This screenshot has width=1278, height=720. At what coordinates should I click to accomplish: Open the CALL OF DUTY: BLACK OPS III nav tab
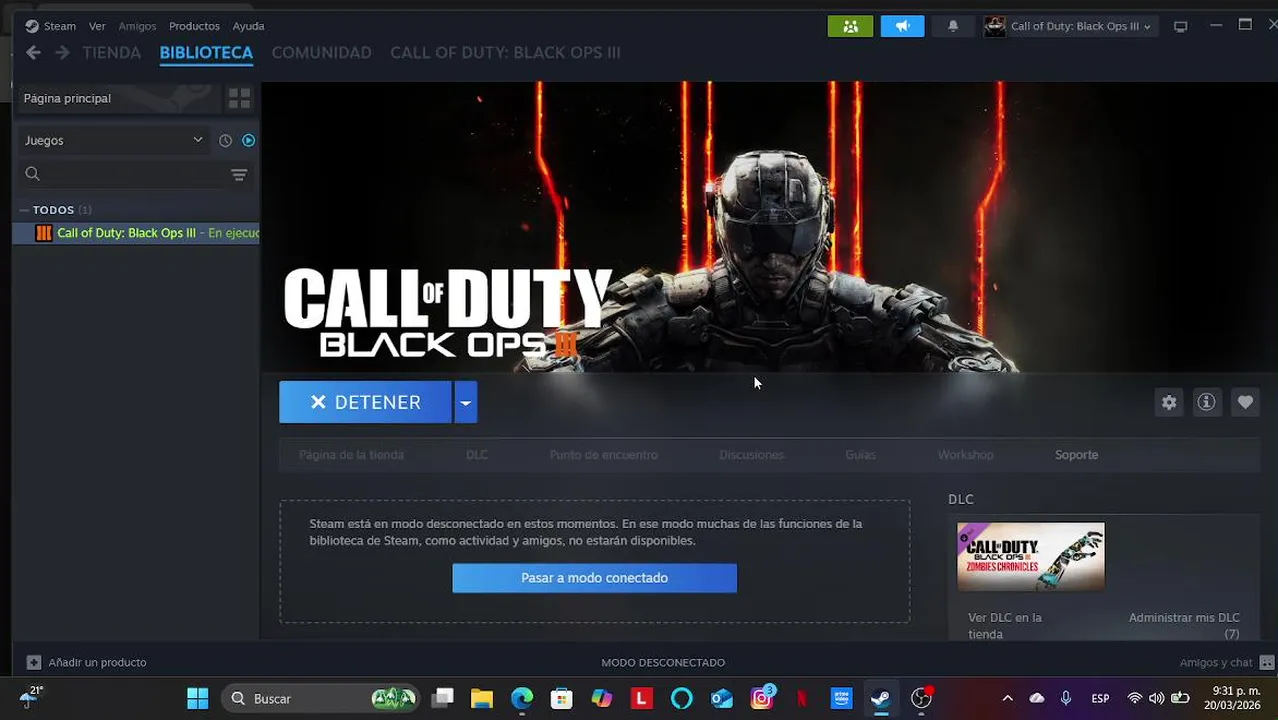pyautogui.click(x=505, y=53)
